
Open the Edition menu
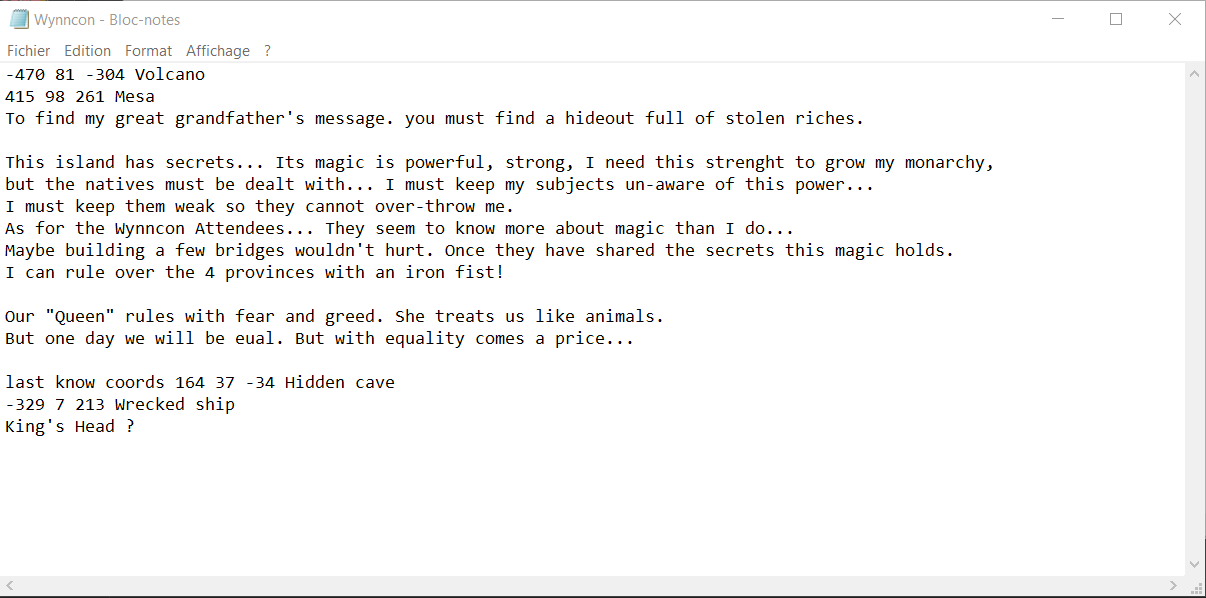87,50
